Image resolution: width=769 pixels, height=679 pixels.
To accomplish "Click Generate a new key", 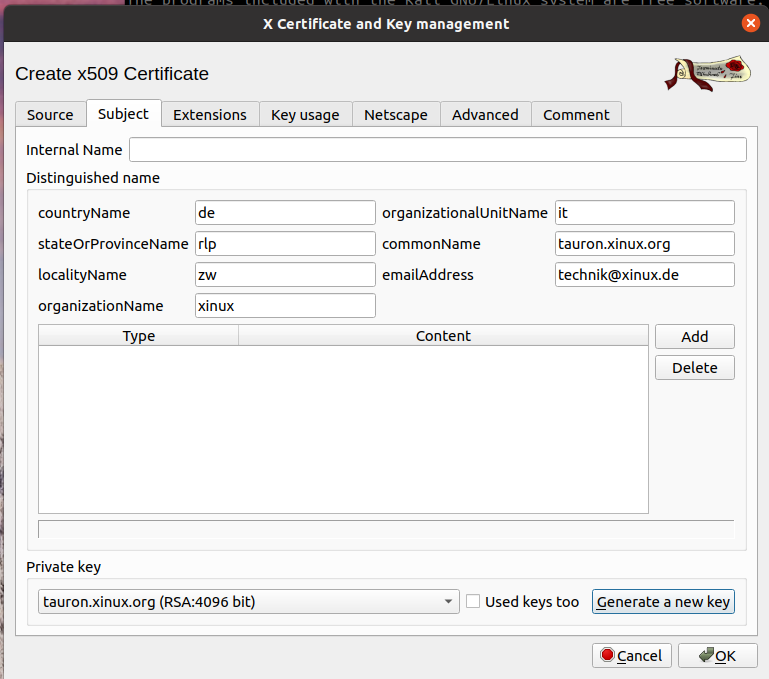I will (664, 602).
